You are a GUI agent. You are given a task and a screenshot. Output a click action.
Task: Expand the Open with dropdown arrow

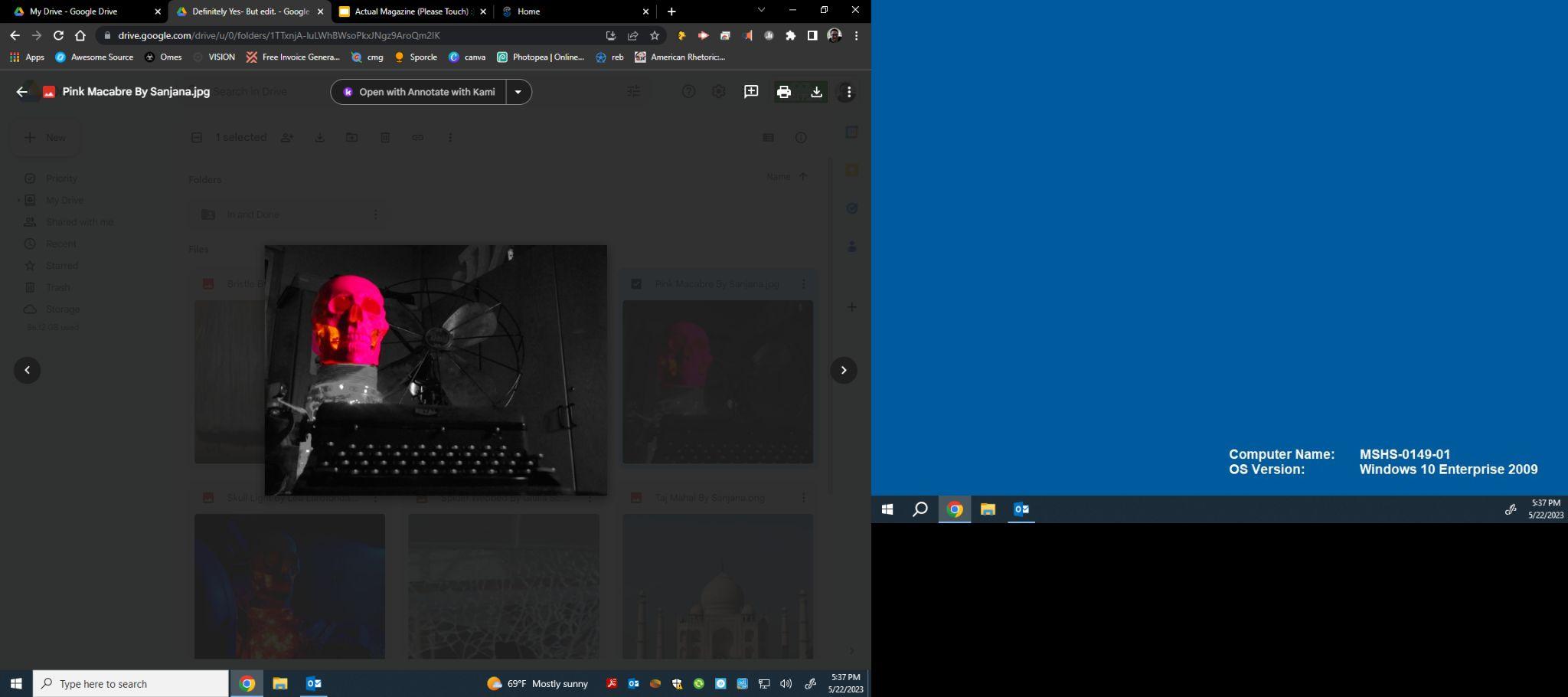pos(518,92)
